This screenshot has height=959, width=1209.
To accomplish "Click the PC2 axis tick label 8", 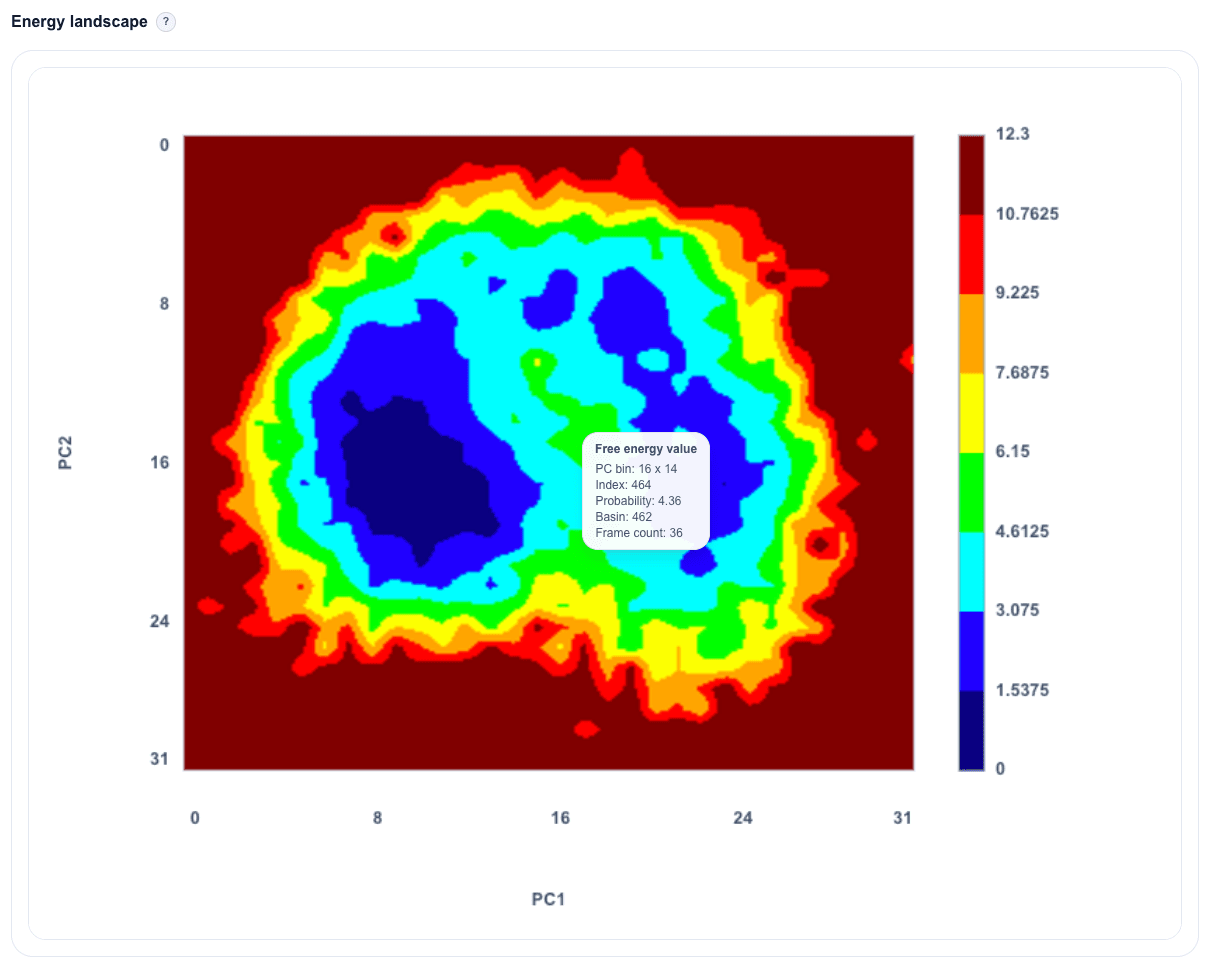I will tap(164, 303).
